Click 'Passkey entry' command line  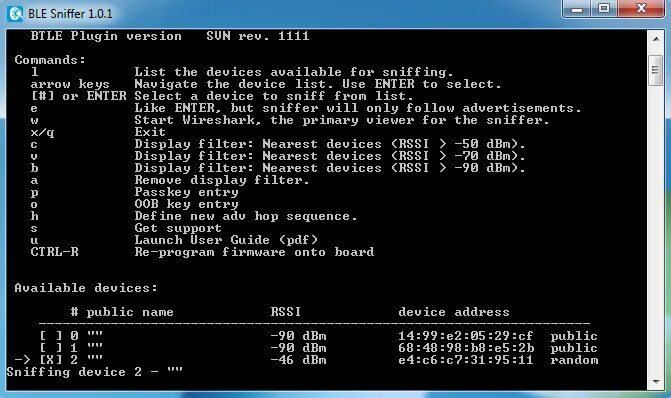186,192
